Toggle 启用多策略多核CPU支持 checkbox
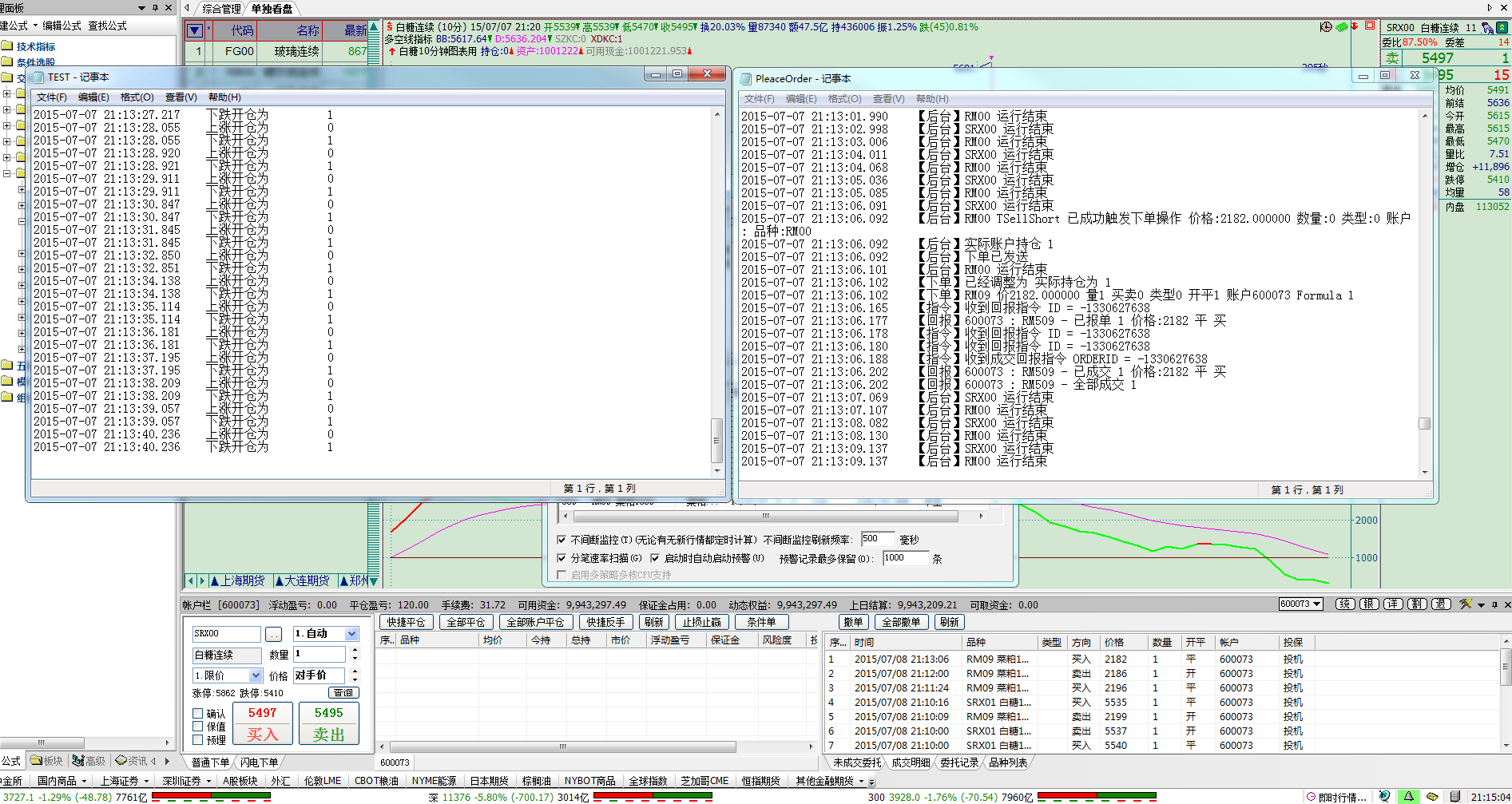 (x=562, y=575)
